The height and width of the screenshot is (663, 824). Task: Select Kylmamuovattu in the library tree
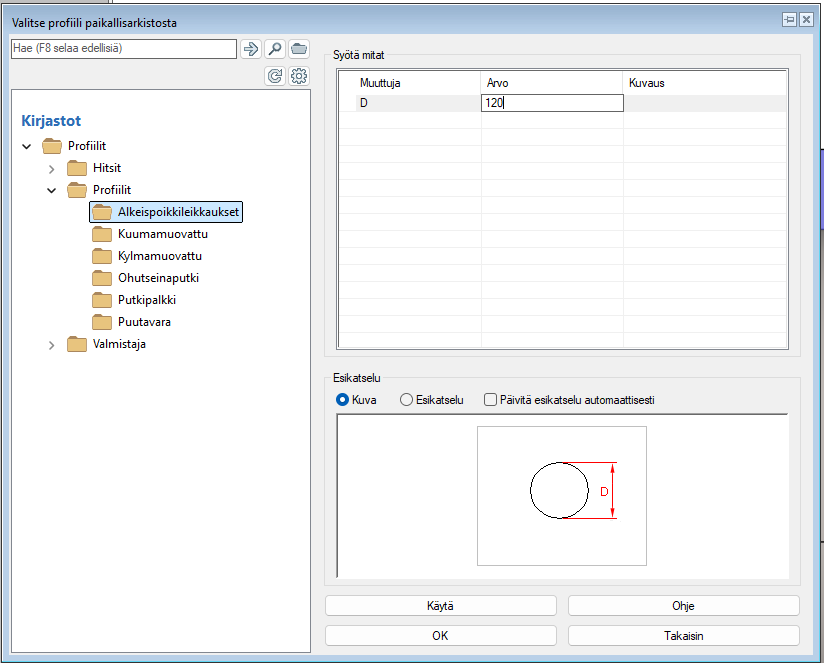[159, 256]
